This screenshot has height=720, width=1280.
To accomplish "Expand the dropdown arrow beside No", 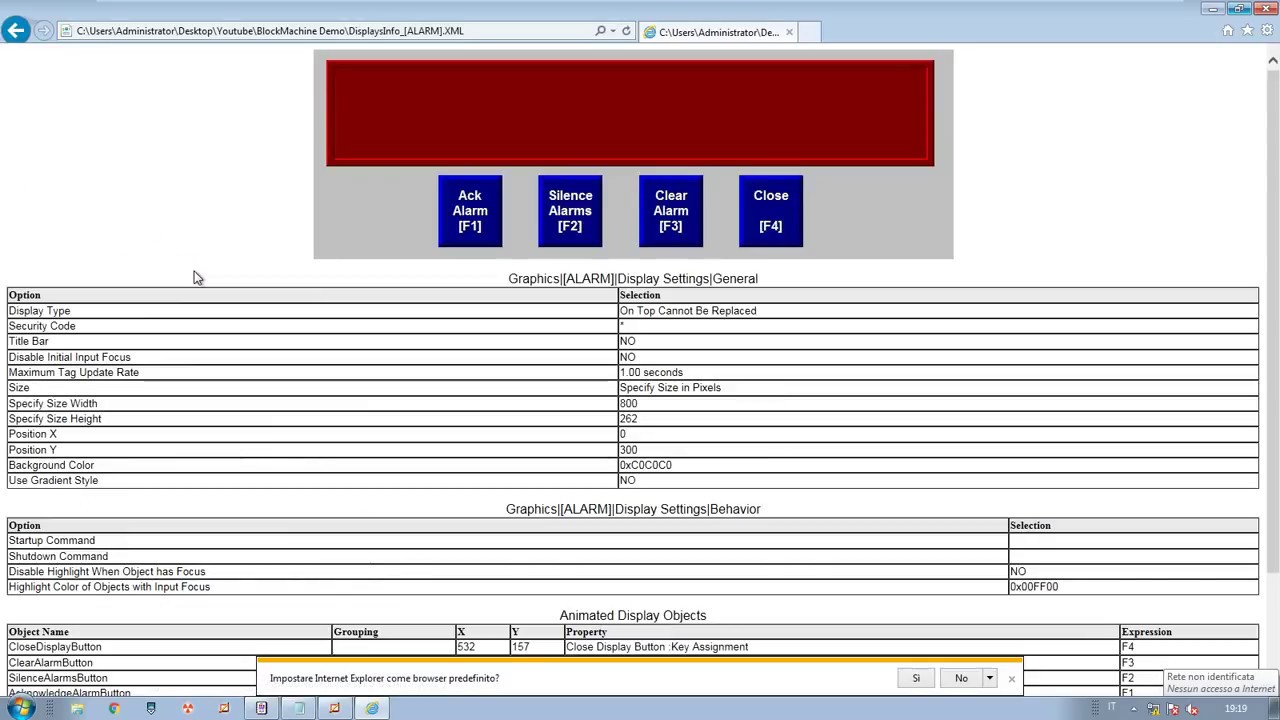I will (x=990, y=678).
